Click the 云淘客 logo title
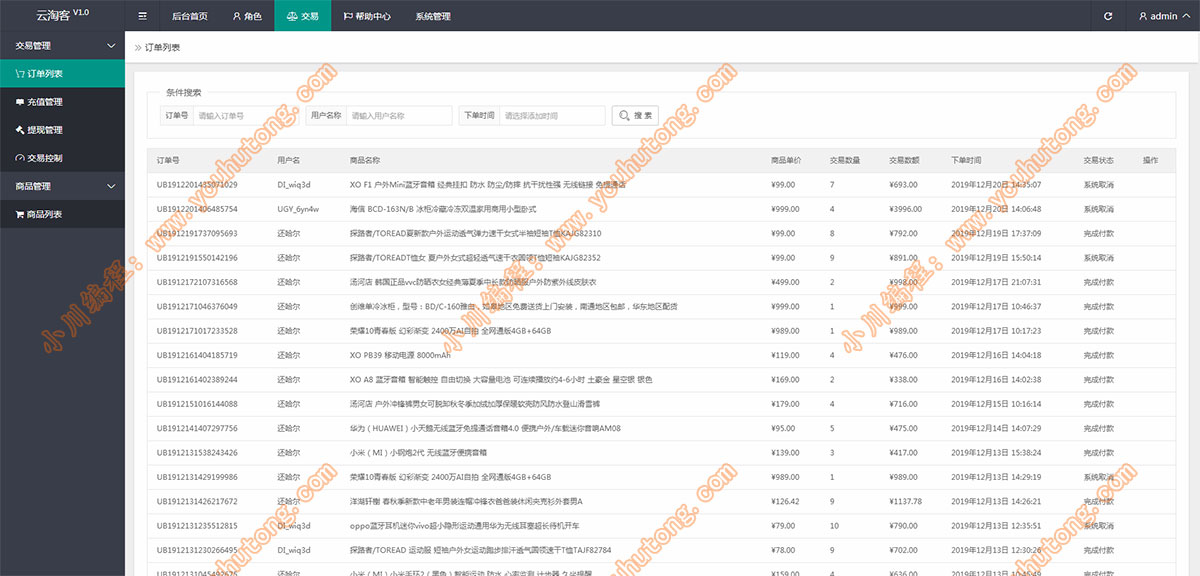The width and height of the screenshot is (1200, 576). click(x=62, y=15)
